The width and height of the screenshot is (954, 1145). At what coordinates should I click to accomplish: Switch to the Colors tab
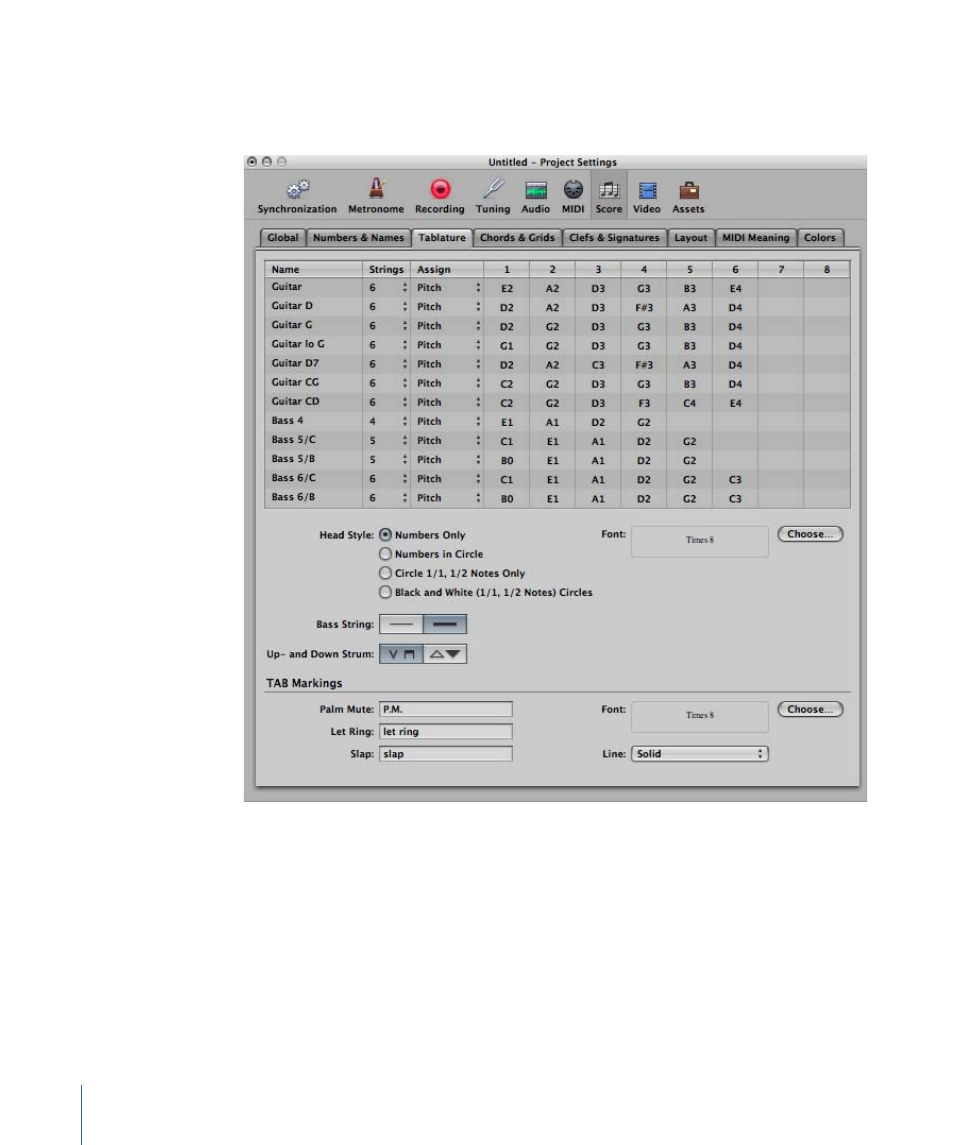point(820,238)
